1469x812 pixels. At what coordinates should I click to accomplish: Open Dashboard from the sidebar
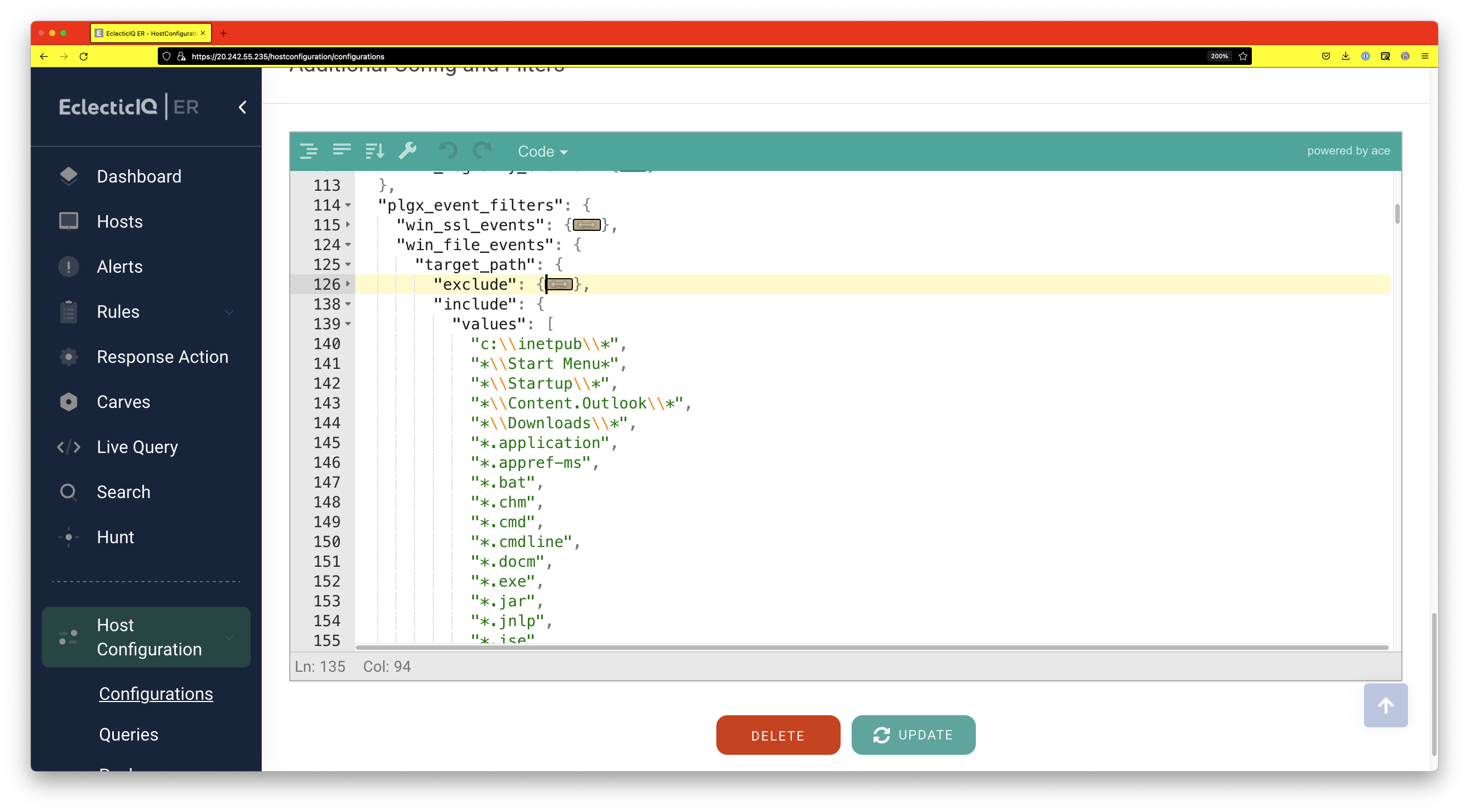[139, 177]
